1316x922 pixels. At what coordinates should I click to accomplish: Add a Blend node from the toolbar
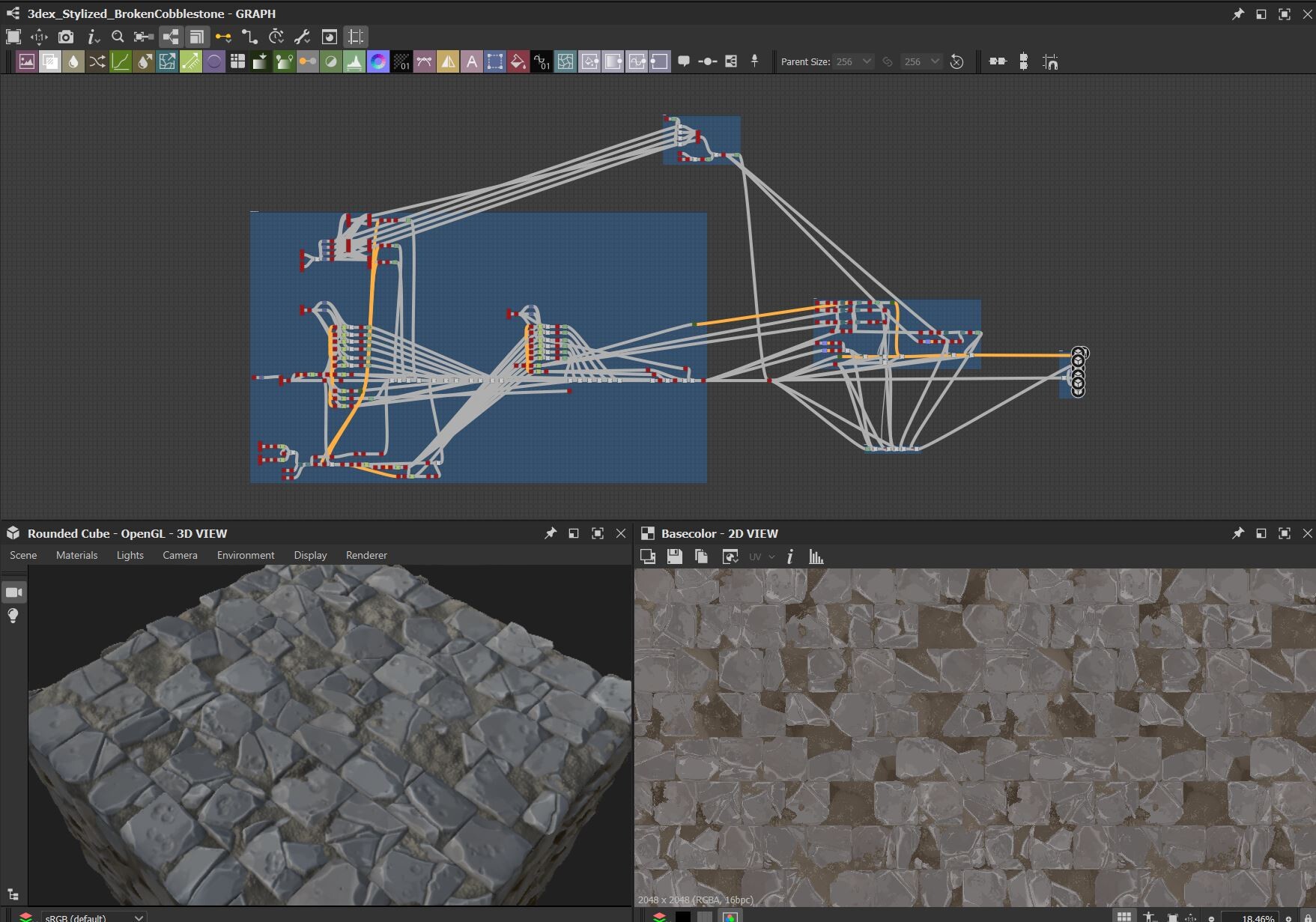click(x=49, y=61)
